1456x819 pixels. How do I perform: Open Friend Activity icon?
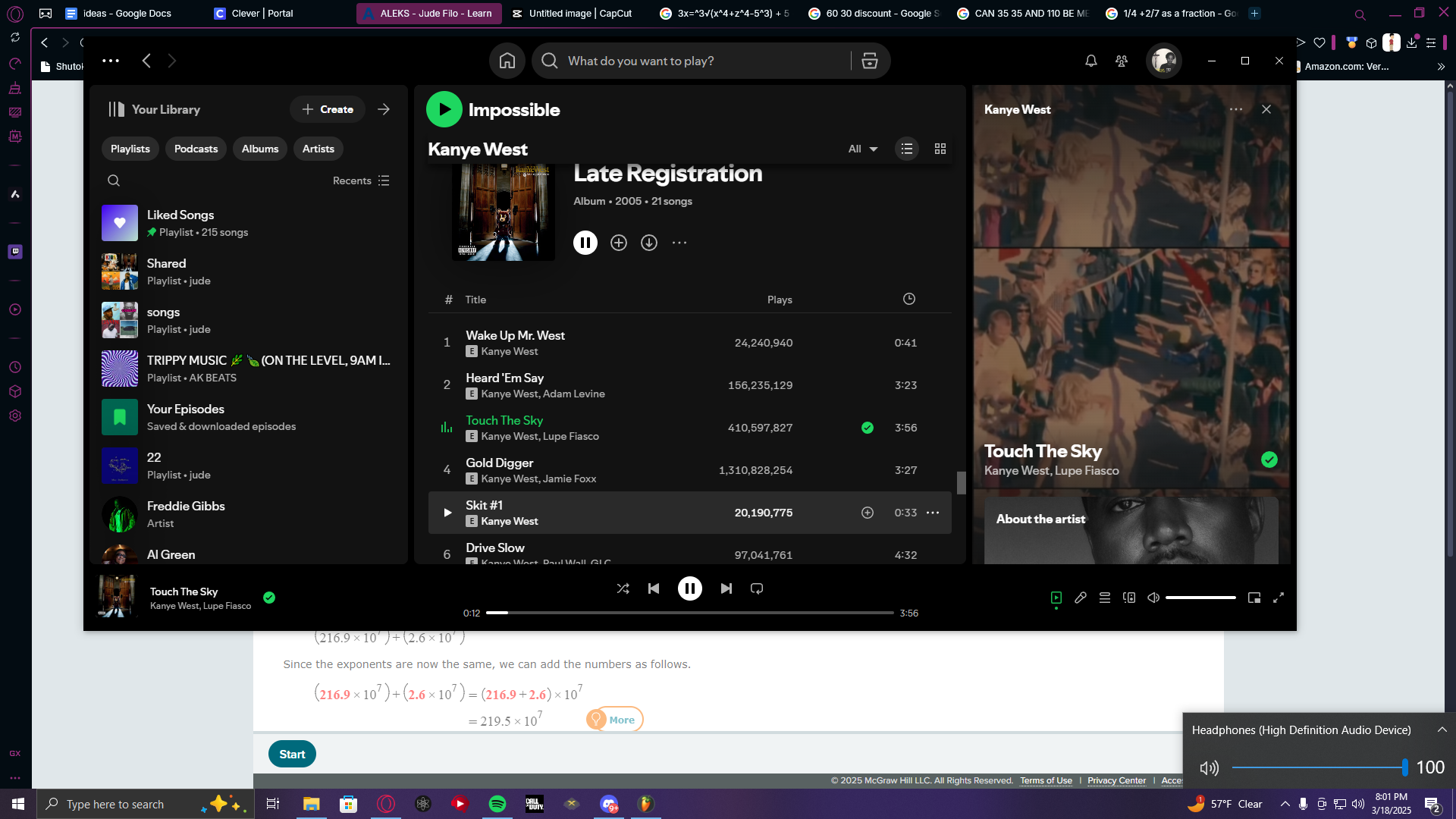[x=1122, y=61]
